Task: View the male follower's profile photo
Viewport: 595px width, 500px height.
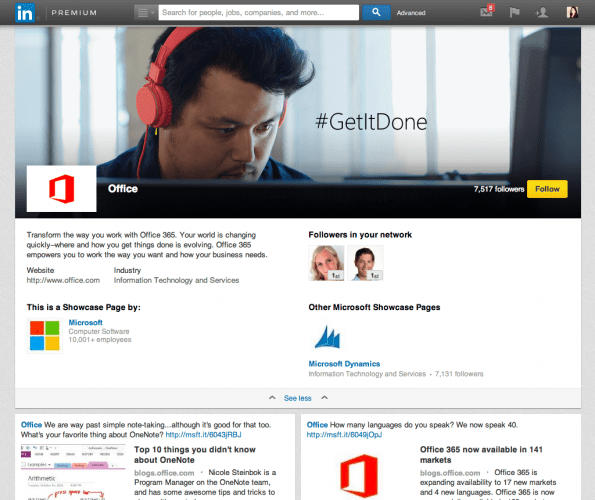Action: click(x=365, y=263)
